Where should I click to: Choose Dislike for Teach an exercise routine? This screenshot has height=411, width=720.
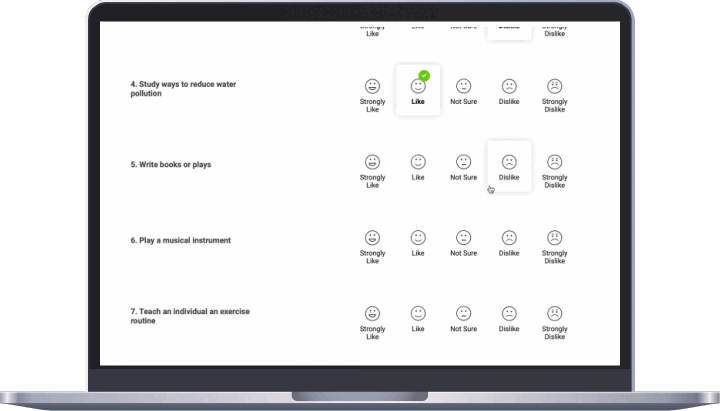pos(509,314)
